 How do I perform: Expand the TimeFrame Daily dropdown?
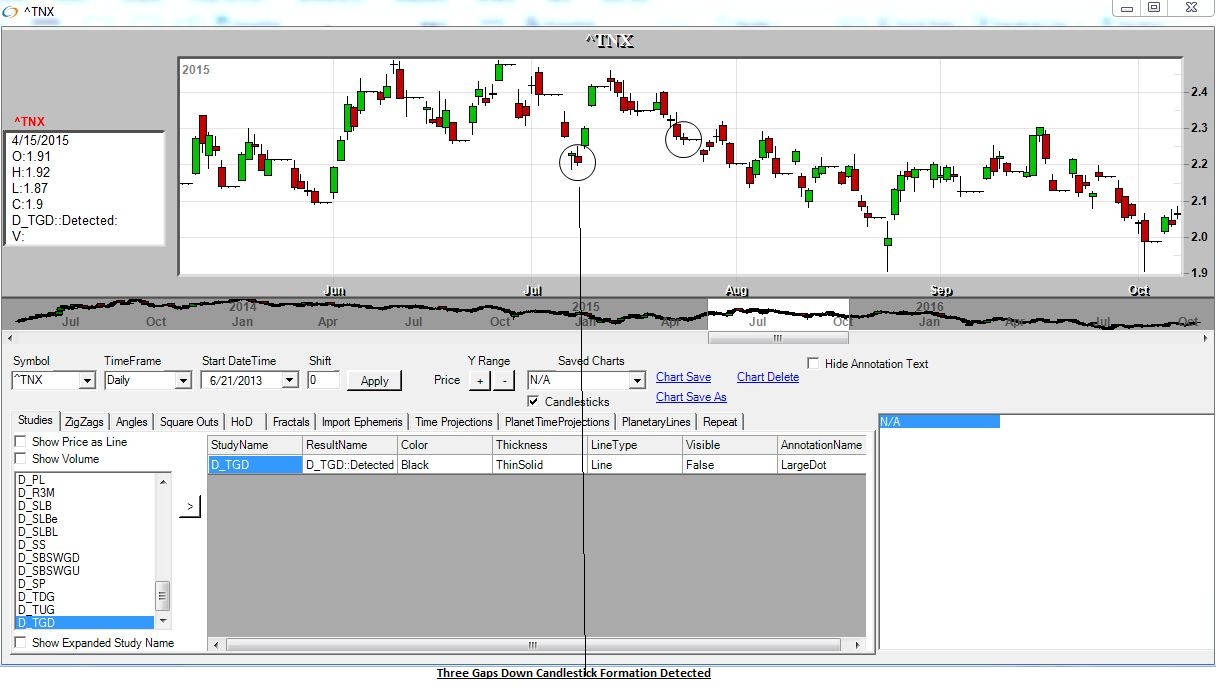182,381
